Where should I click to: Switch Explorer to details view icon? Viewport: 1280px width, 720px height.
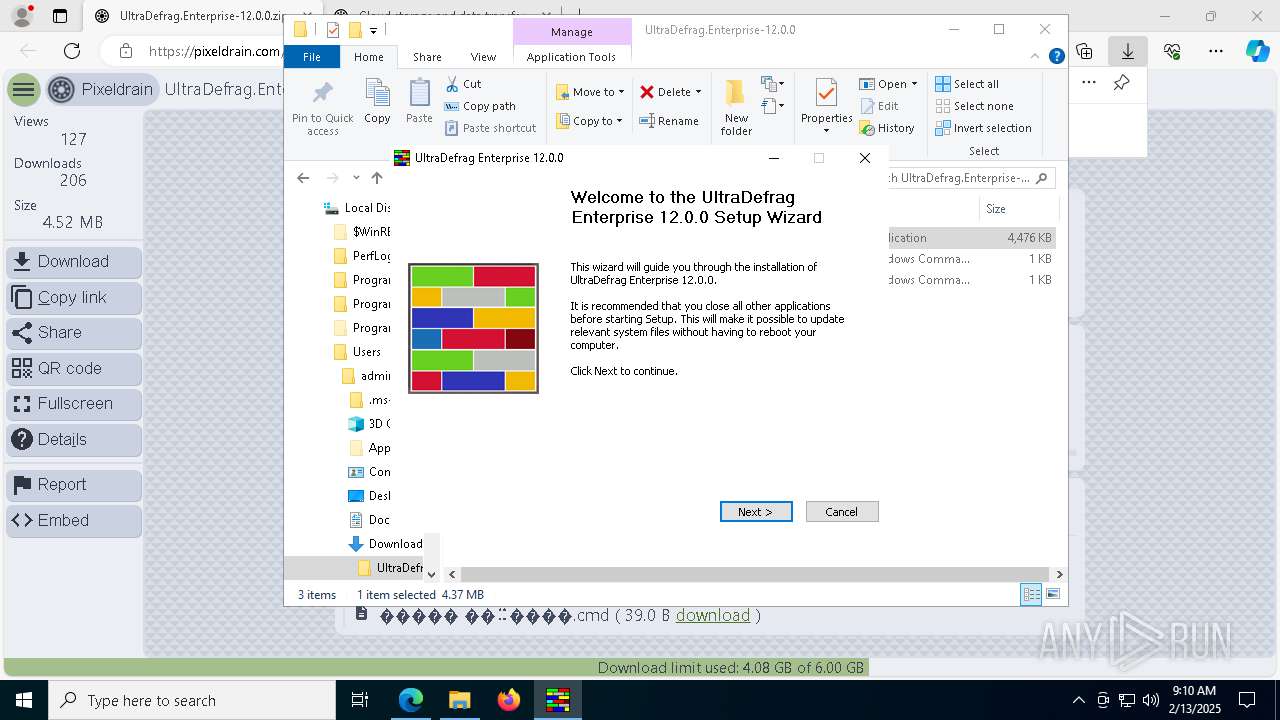pyautogui.click(x=1031, y=595)
